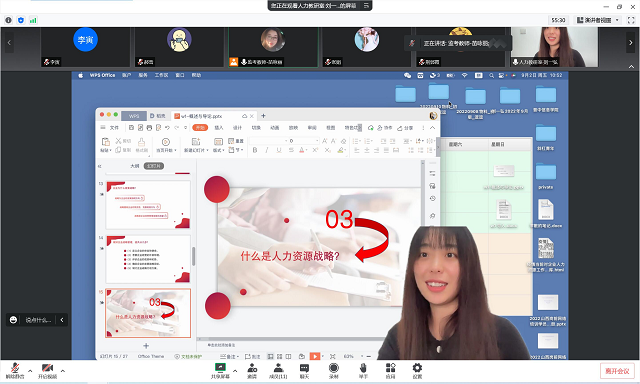Click the 开始 ribbon tab in WPS
Image resolution: width=640 pixels, height=384 pixels.
tap(200, 128)
